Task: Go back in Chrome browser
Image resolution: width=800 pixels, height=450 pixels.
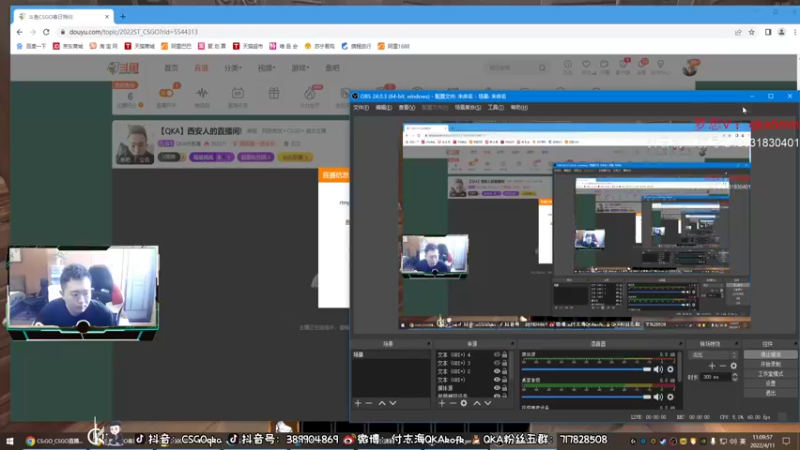Action: click(19, 32)
